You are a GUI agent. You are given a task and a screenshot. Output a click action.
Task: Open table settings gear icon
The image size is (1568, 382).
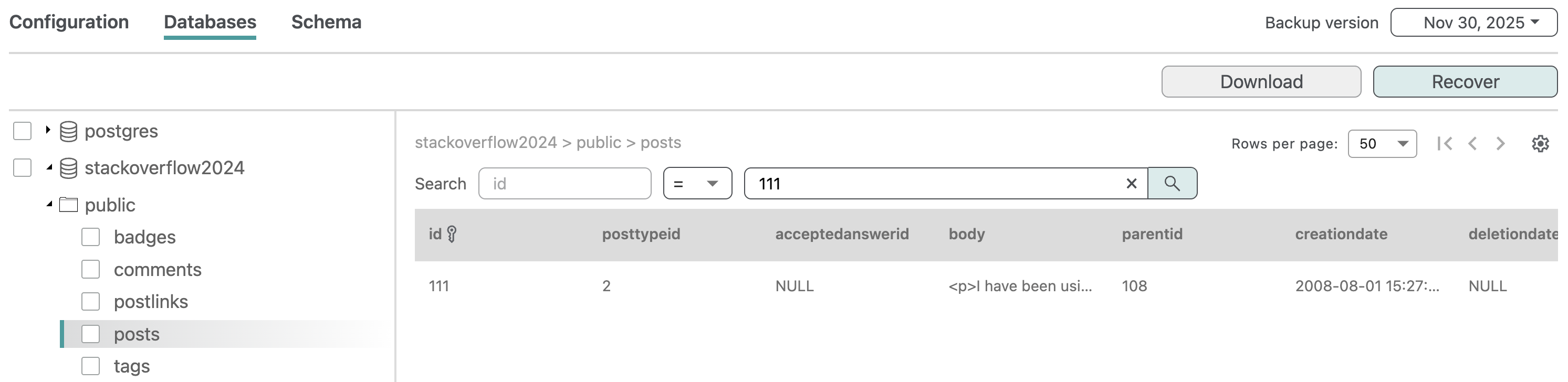click(x=1540, y=144)
